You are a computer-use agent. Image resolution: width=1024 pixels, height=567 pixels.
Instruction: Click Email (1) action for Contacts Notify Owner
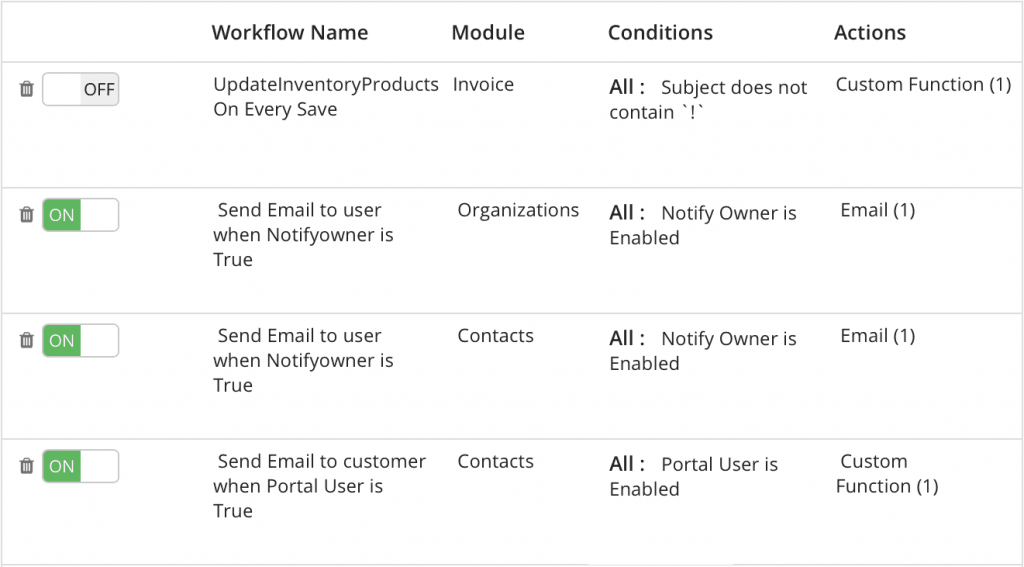878,336
